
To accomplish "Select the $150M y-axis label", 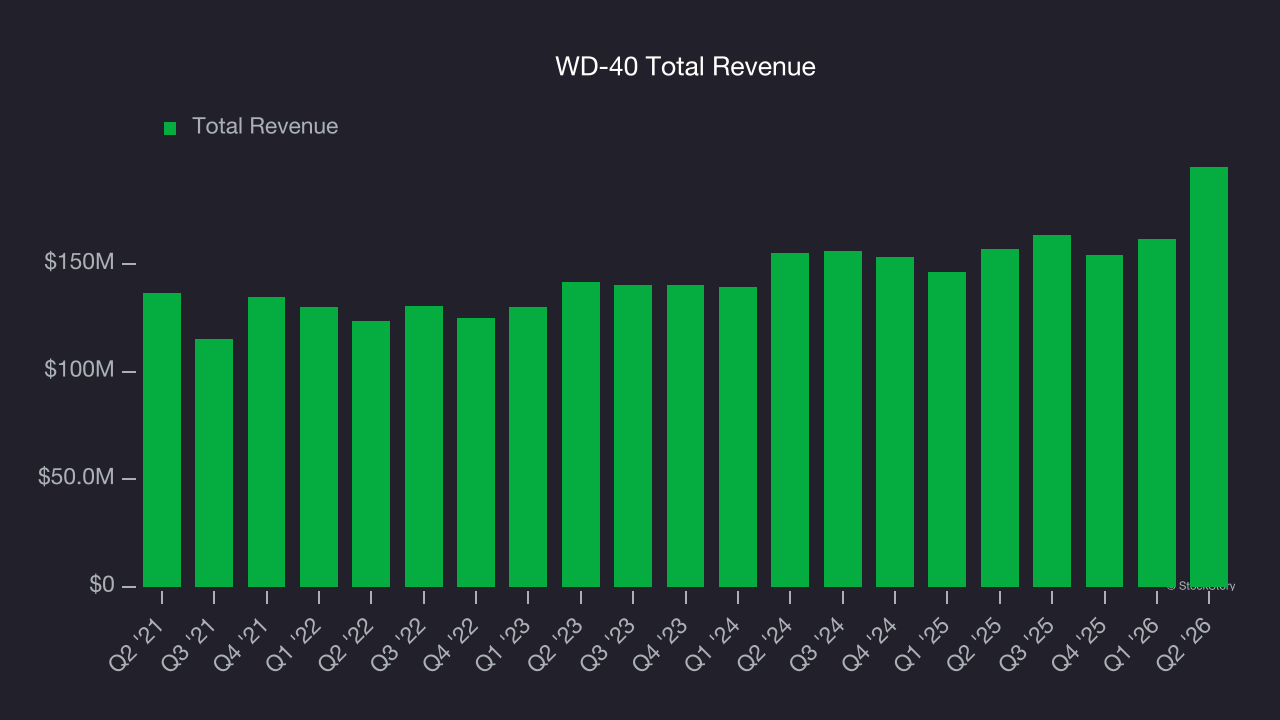I will 79,263.
